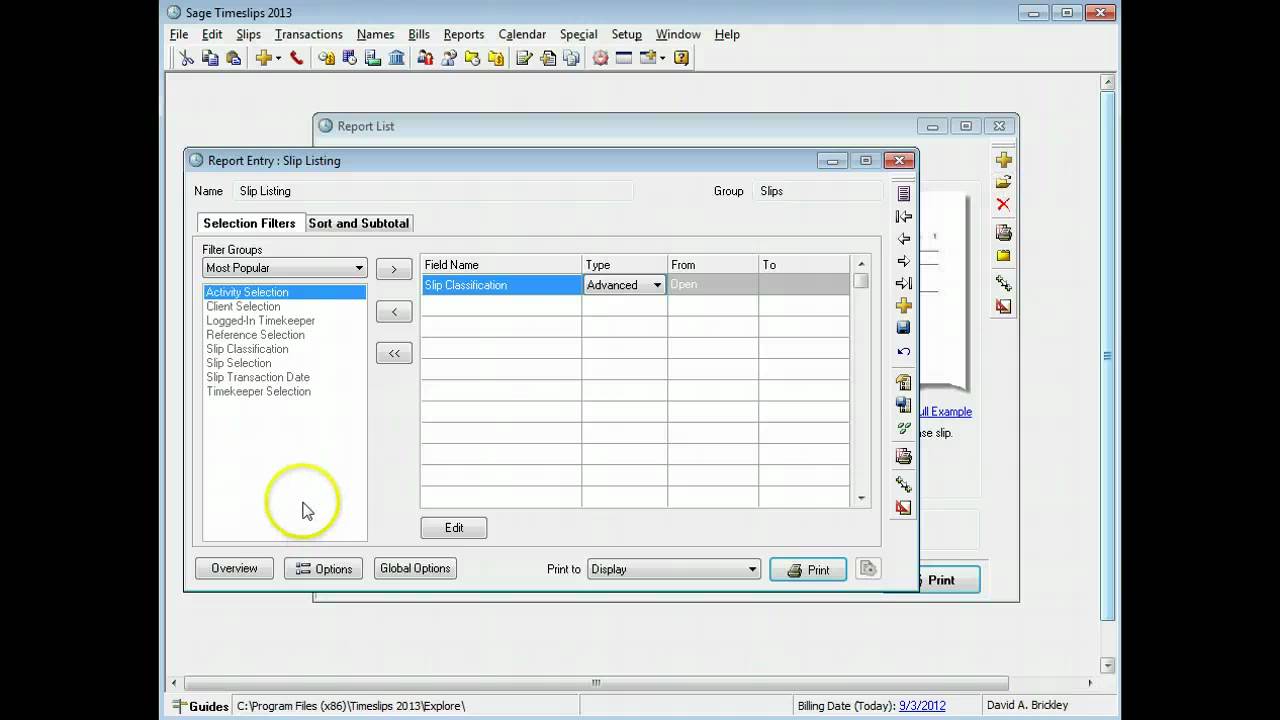Click the red telephone icon in toolbar

297,58
